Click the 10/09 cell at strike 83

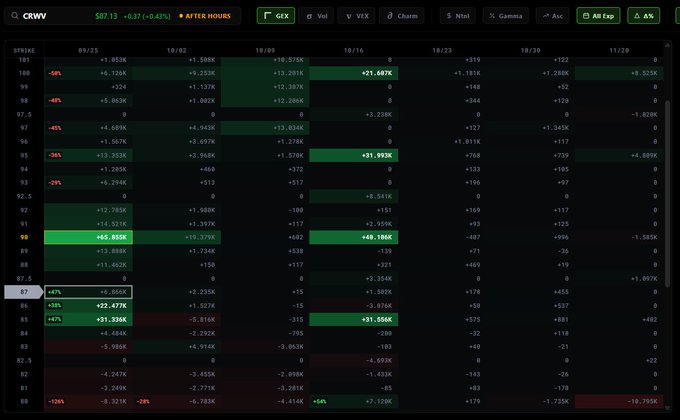[x=265, y=347]
